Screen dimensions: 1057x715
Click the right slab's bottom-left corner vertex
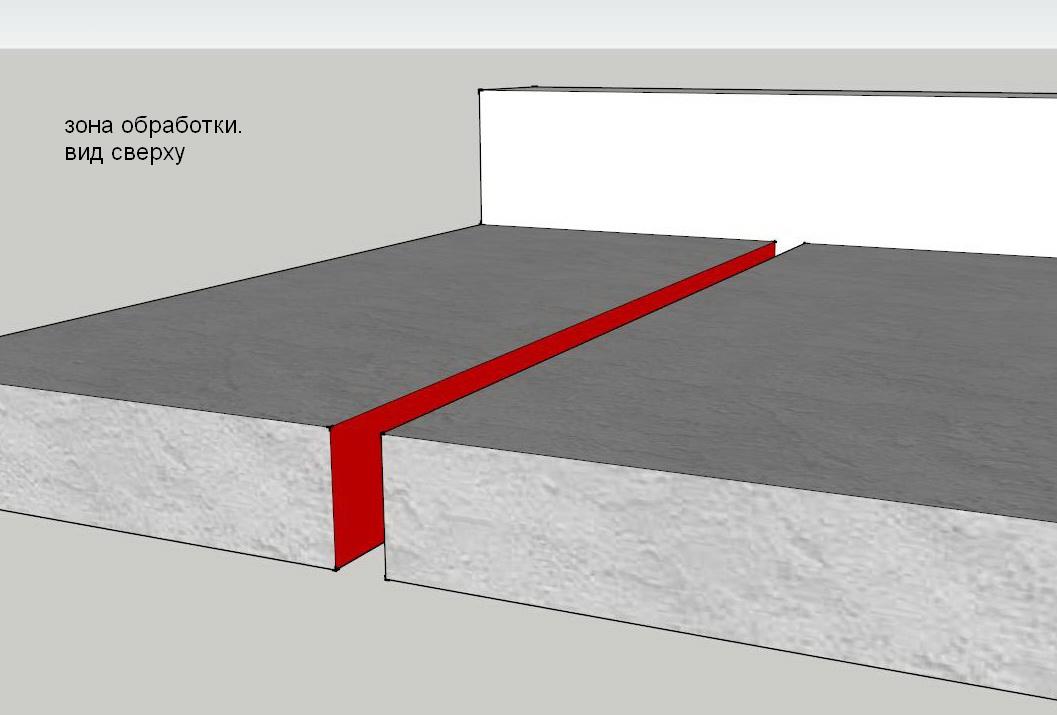(386, 578)
